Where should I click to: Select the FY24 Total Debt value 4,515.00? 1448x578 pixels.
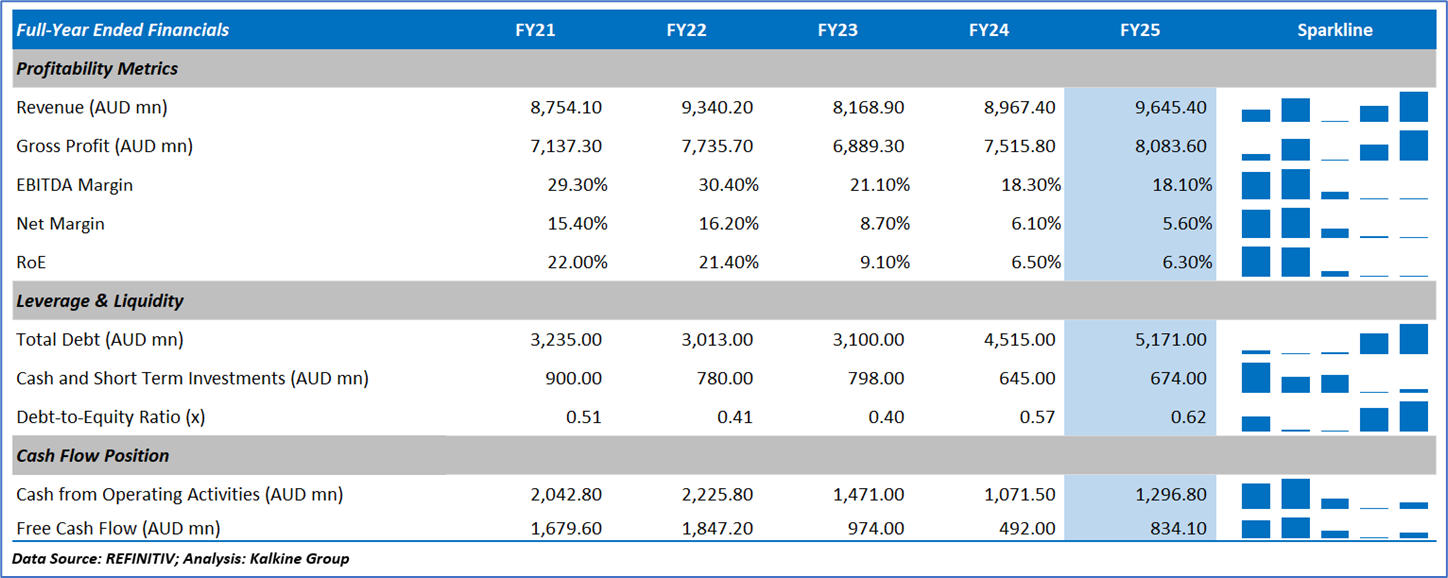point(1019,340)
